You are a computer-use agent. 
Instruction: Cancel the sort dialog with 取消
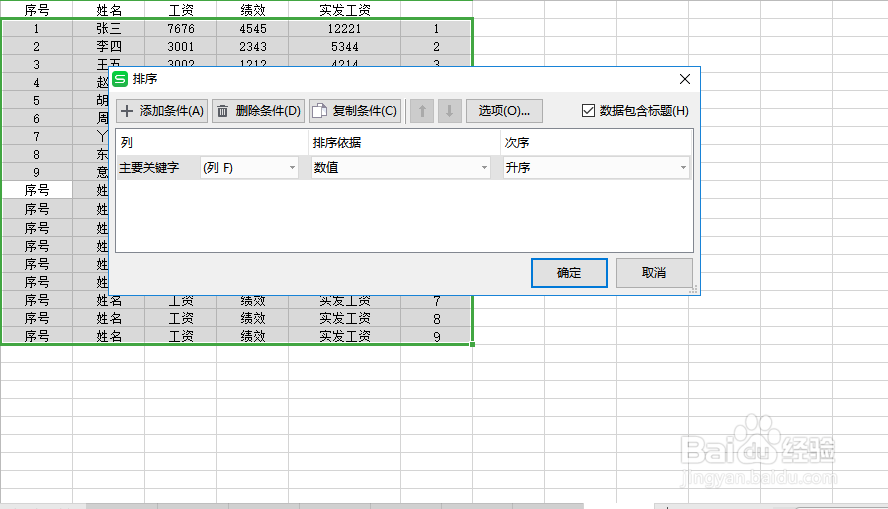654,273
